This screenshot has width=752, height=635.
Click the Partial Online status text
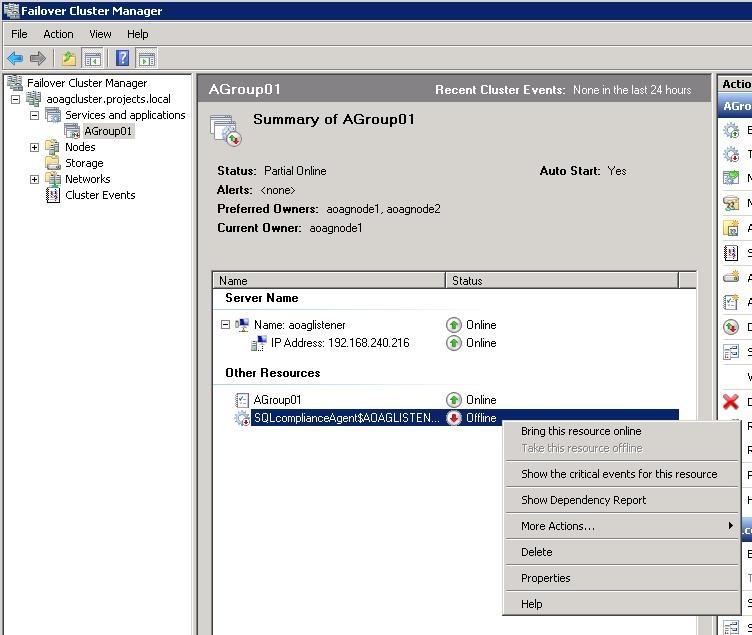tap(295, 171)
